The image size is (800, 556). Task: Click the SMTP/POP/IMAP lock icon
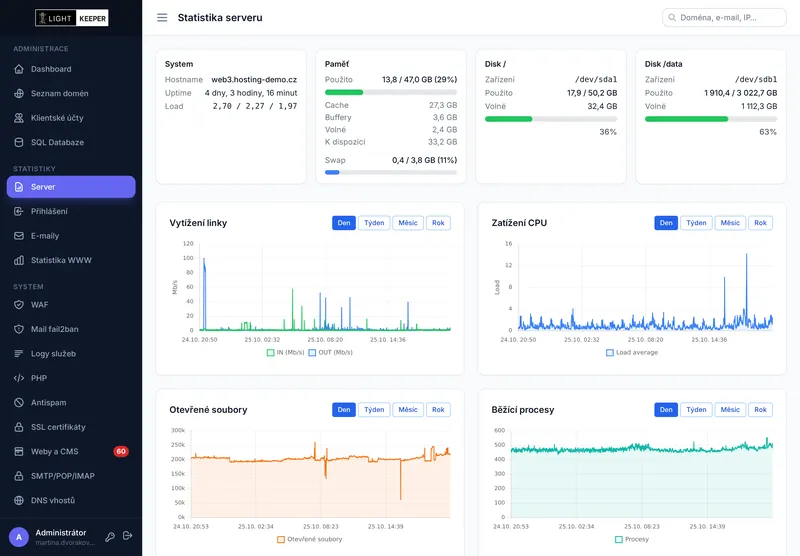tap(19, 476)
